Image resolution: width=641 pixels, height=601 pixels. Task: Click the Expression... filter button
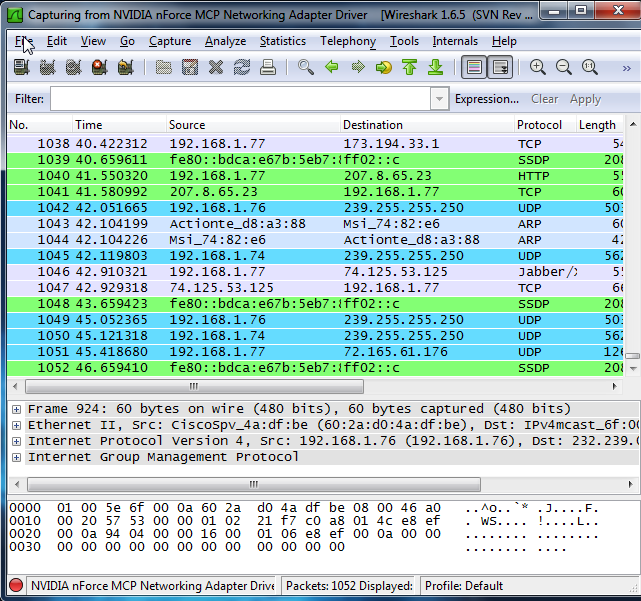pos(487,99)
